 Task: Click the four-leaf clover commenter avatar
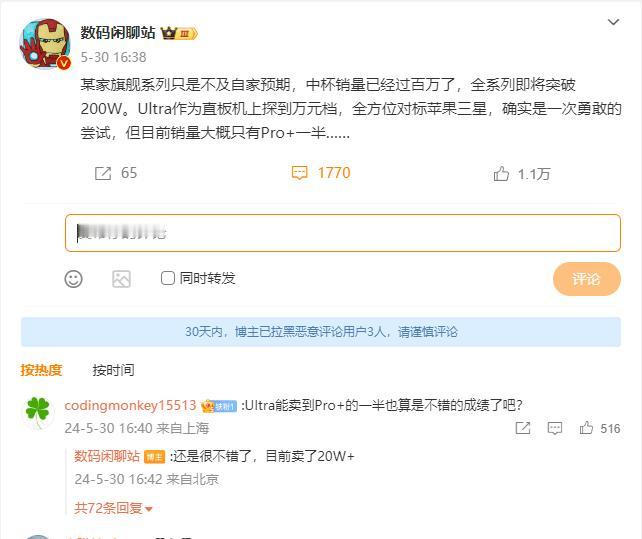[x=37, y=412]
